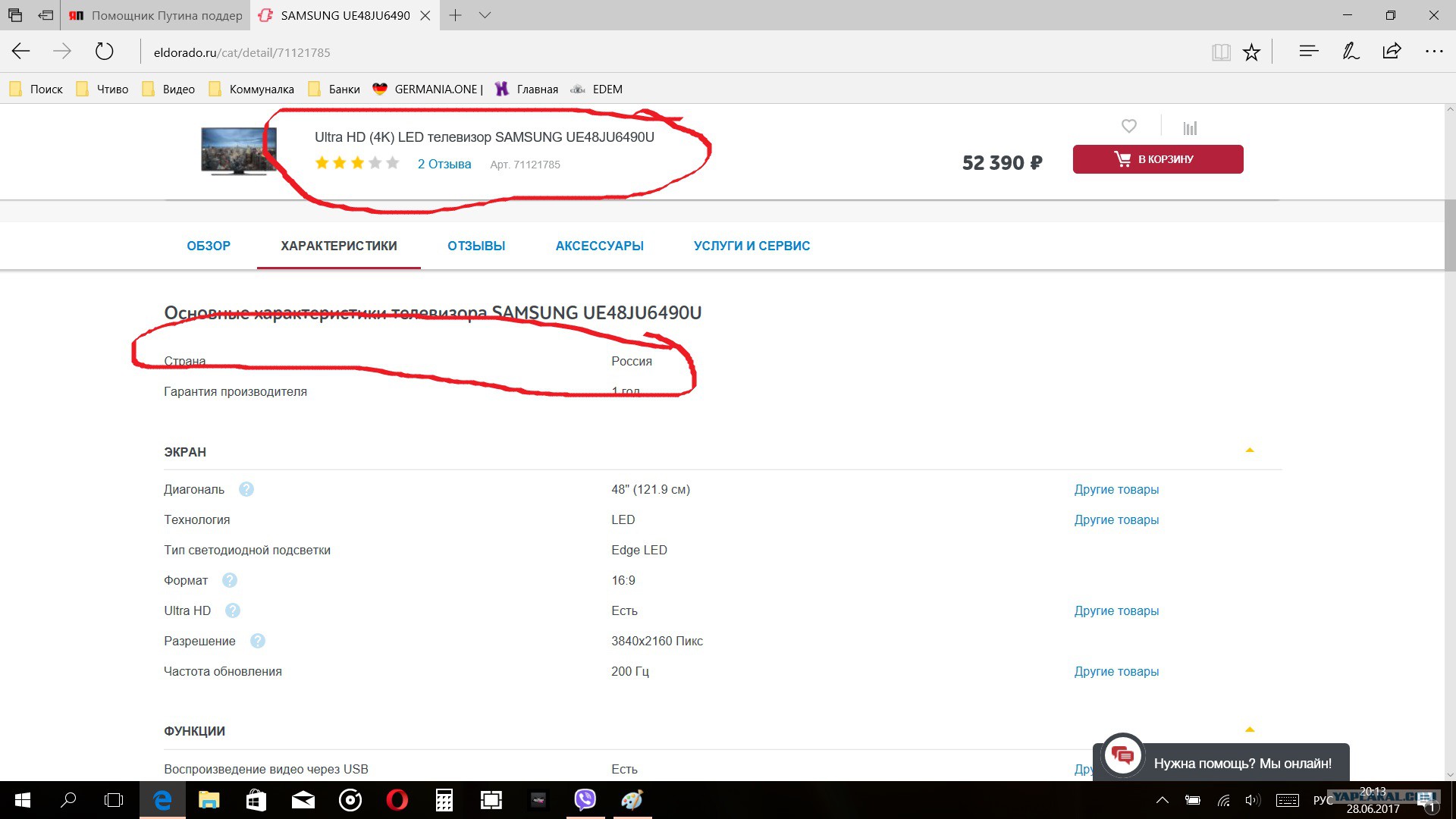Open the EDEM bookmark
Viewport: 1456px width, 819px height.
point(597,89)
